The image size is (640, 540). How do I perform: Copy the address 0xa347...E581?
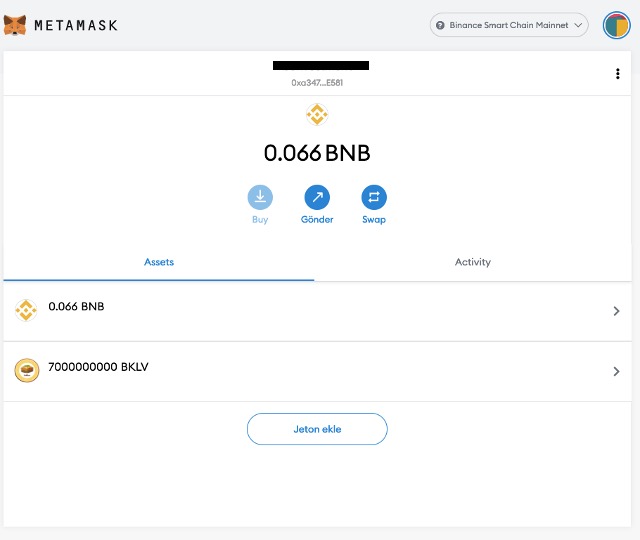click(317, 83)
